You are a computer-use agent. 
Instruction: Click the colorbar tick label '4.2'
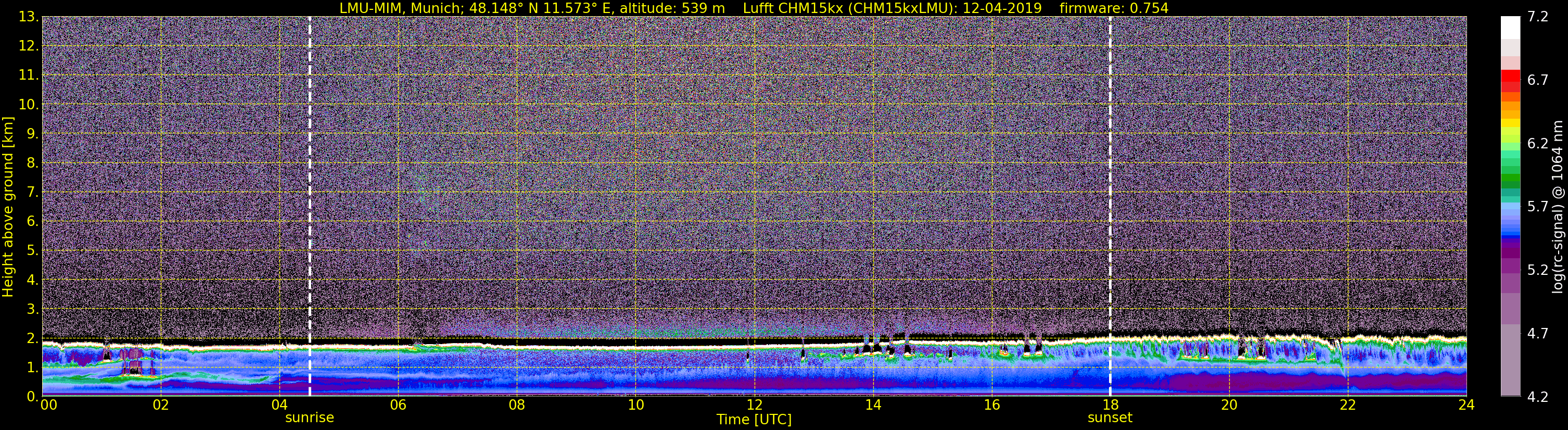[x=1538, y=397]
